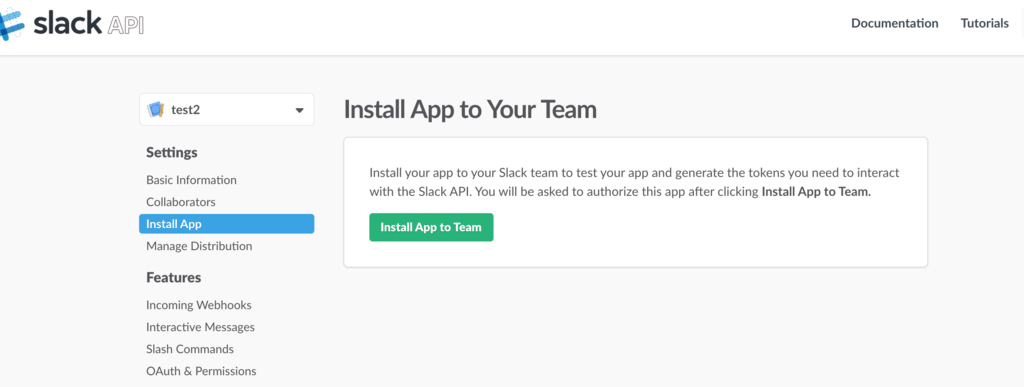Click the Slack API logo
Image resolution: width=1024 pixels, height=387 pixels.
pyautogui.click(x=72, y=24)
